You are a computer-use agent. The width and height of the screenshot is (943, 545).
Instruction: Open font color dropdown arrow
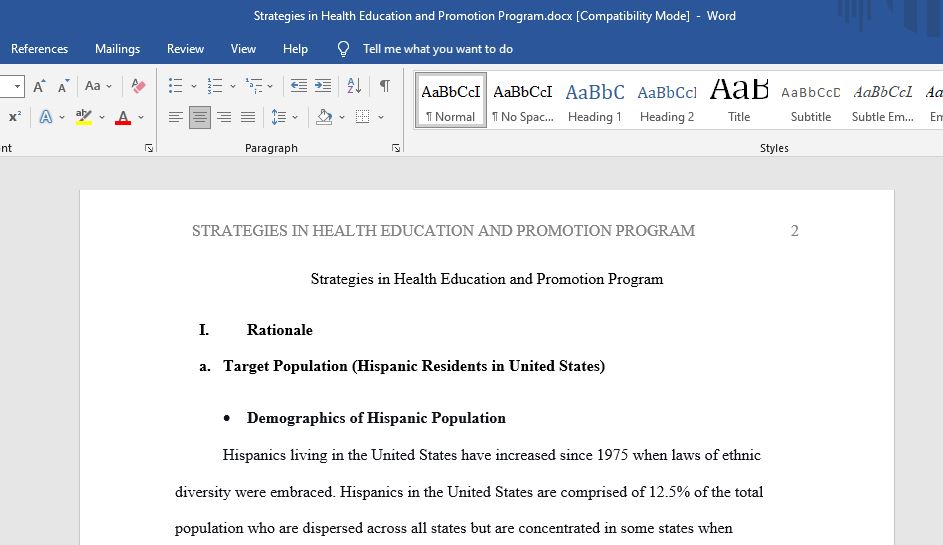[x=141, y=117]
